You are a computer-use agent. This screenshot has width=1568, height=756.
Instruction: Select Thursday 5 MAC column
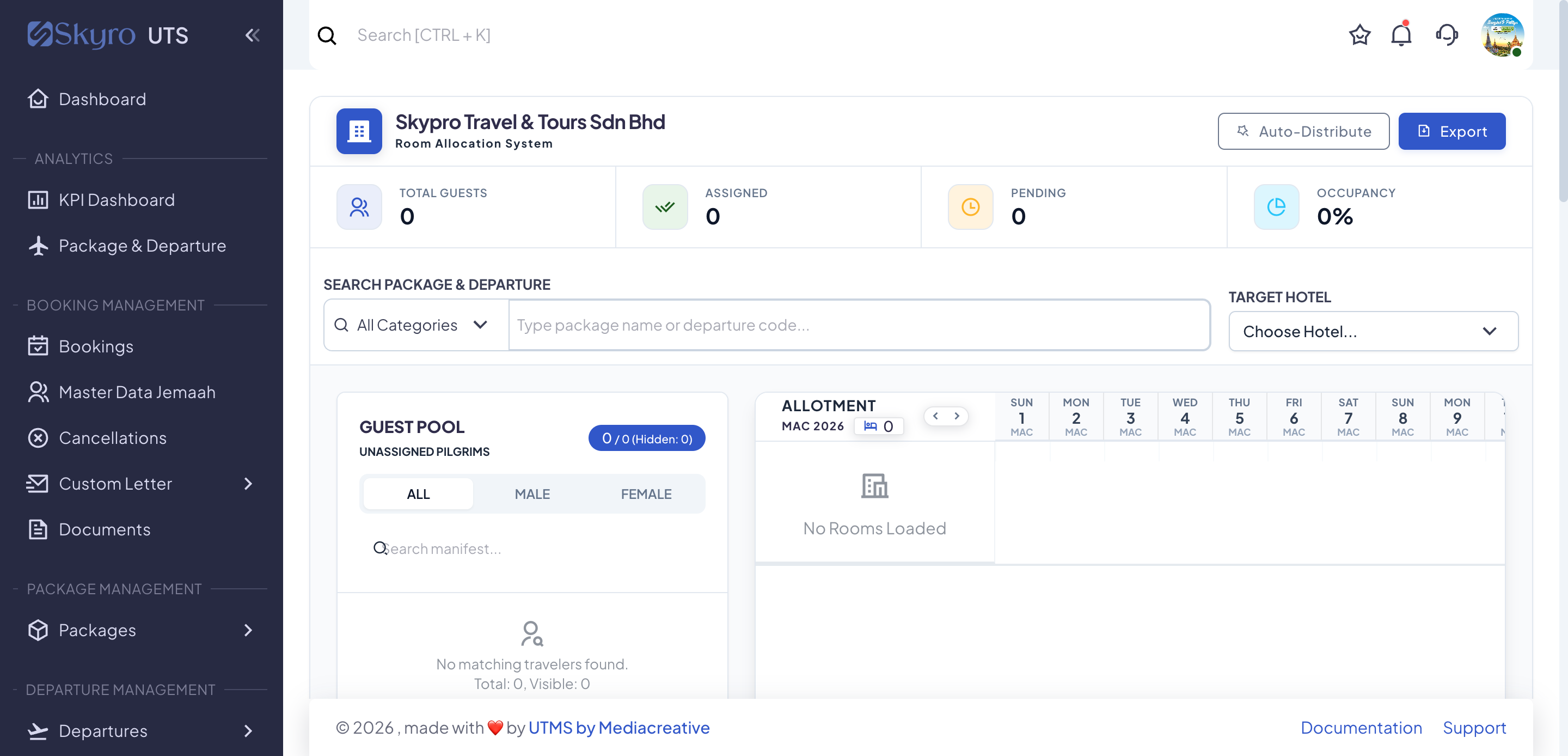pos(1239,417)
